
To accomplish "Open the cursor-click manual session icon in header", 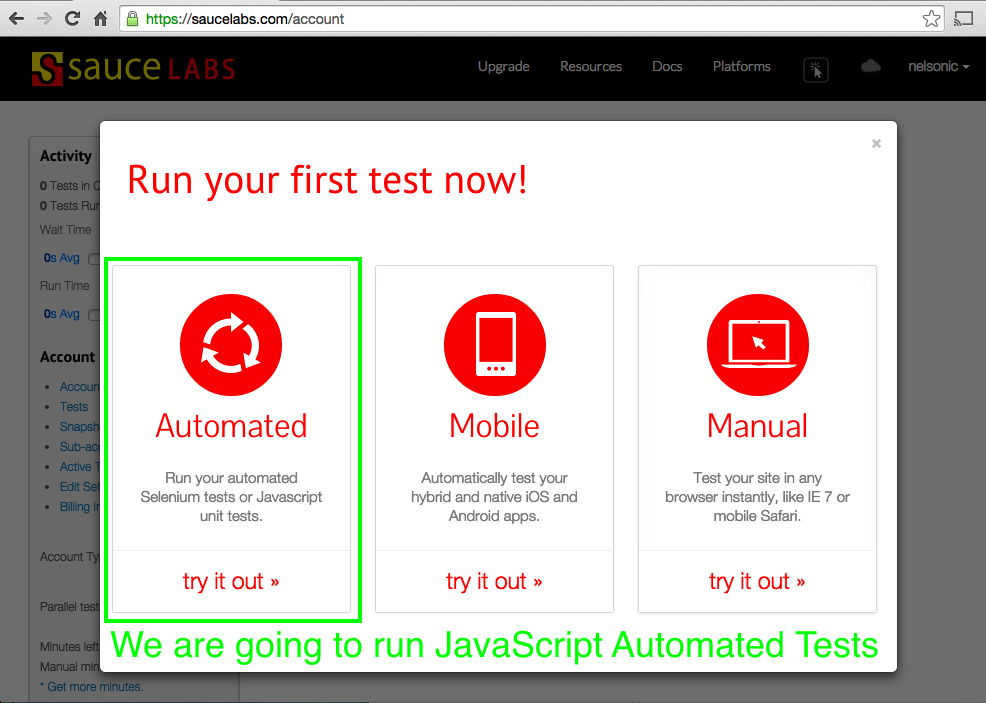I will point(816,69).
